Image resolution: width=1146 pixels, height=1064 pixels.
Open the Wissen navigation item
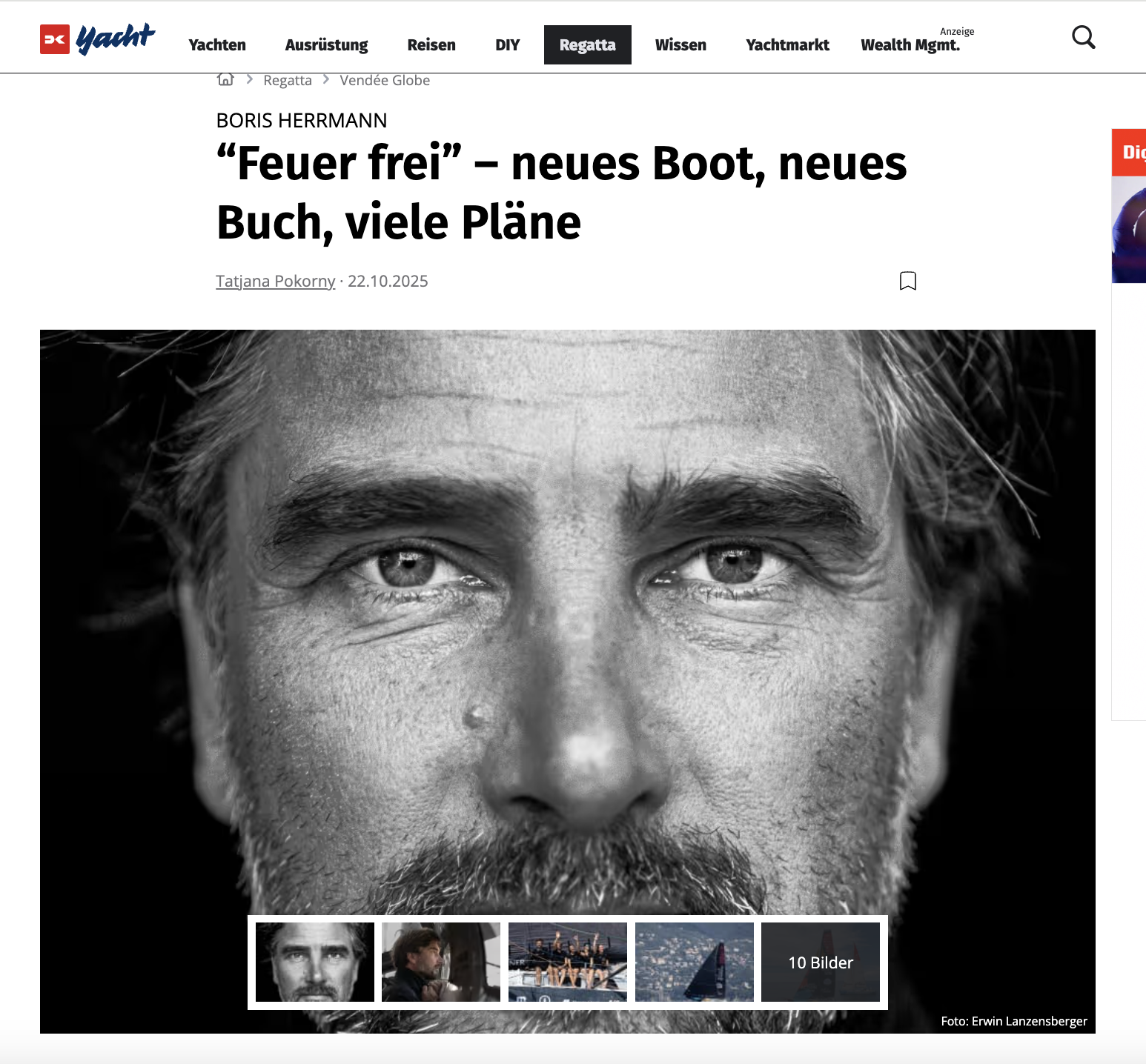pyautogui.click(x=680, y=45)
